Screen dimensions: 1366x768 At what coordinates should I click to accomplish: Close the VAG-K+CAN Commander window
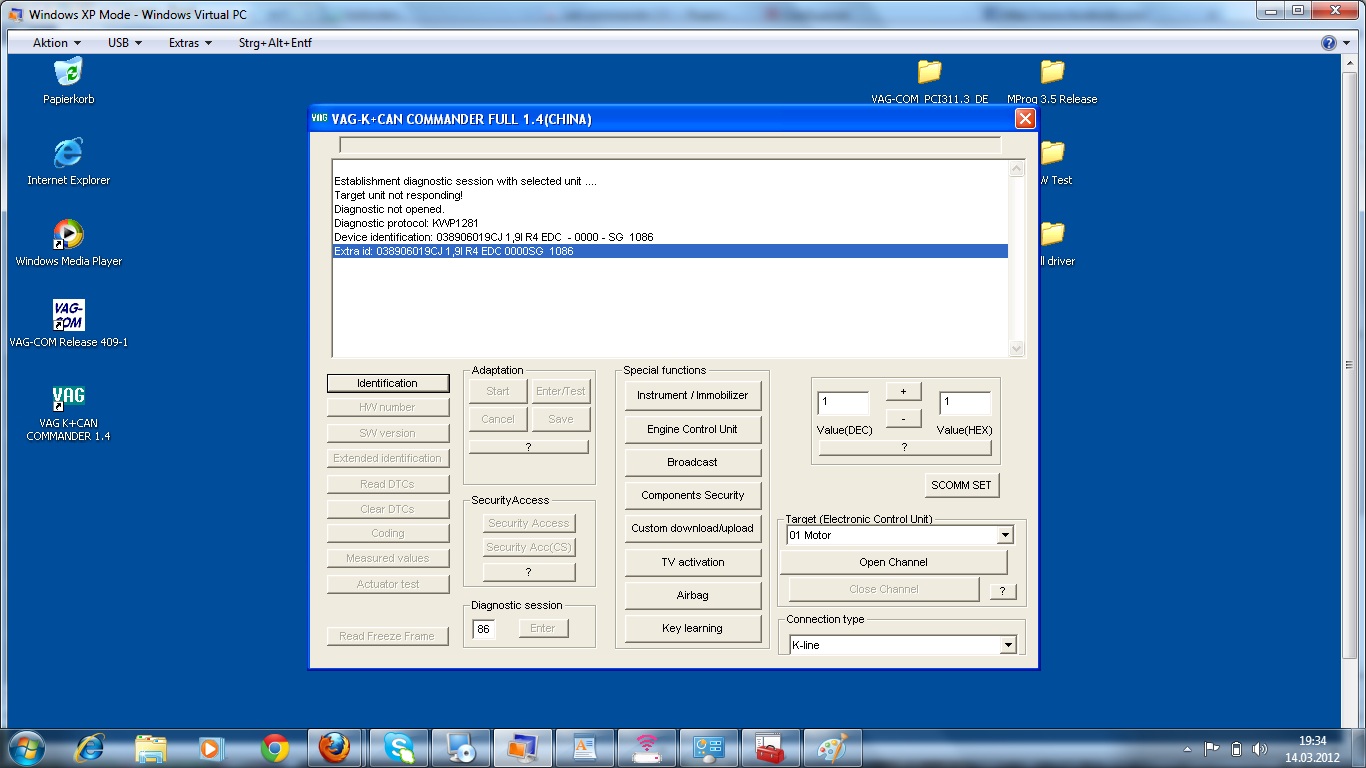click(x=1025, y=118)
